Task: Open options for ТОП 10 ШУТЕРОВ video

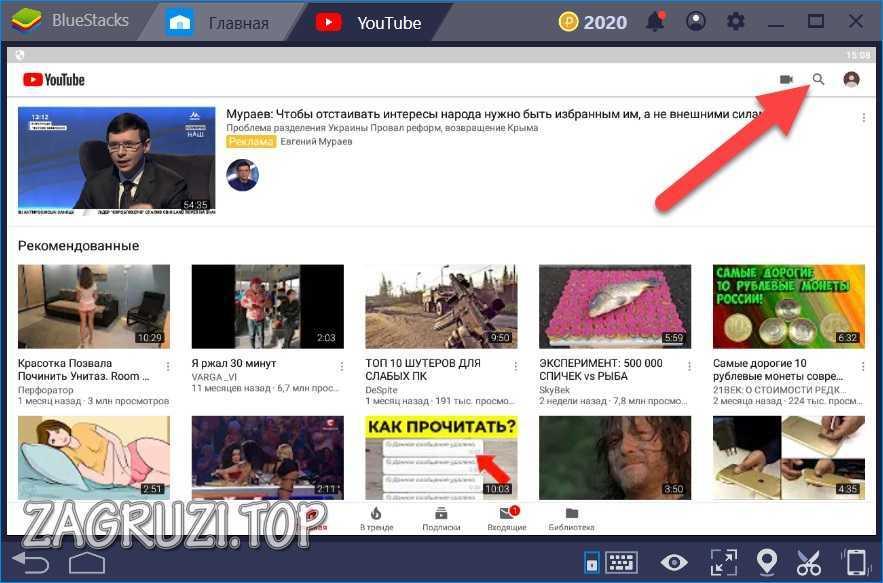Action: click(x=515, y=367)
